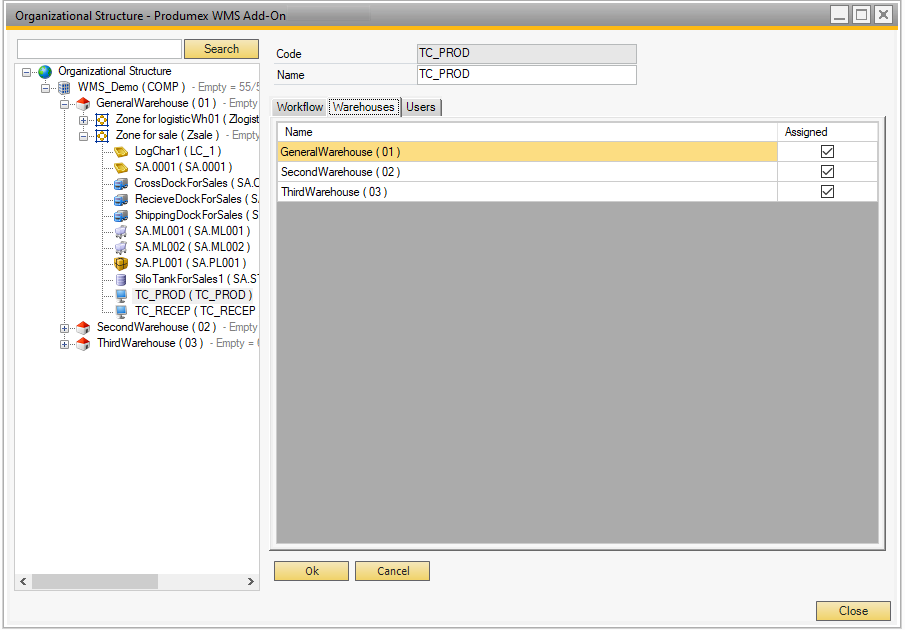
Task: Click the globe icon for Organizational Structure
Action: [44, 71]
